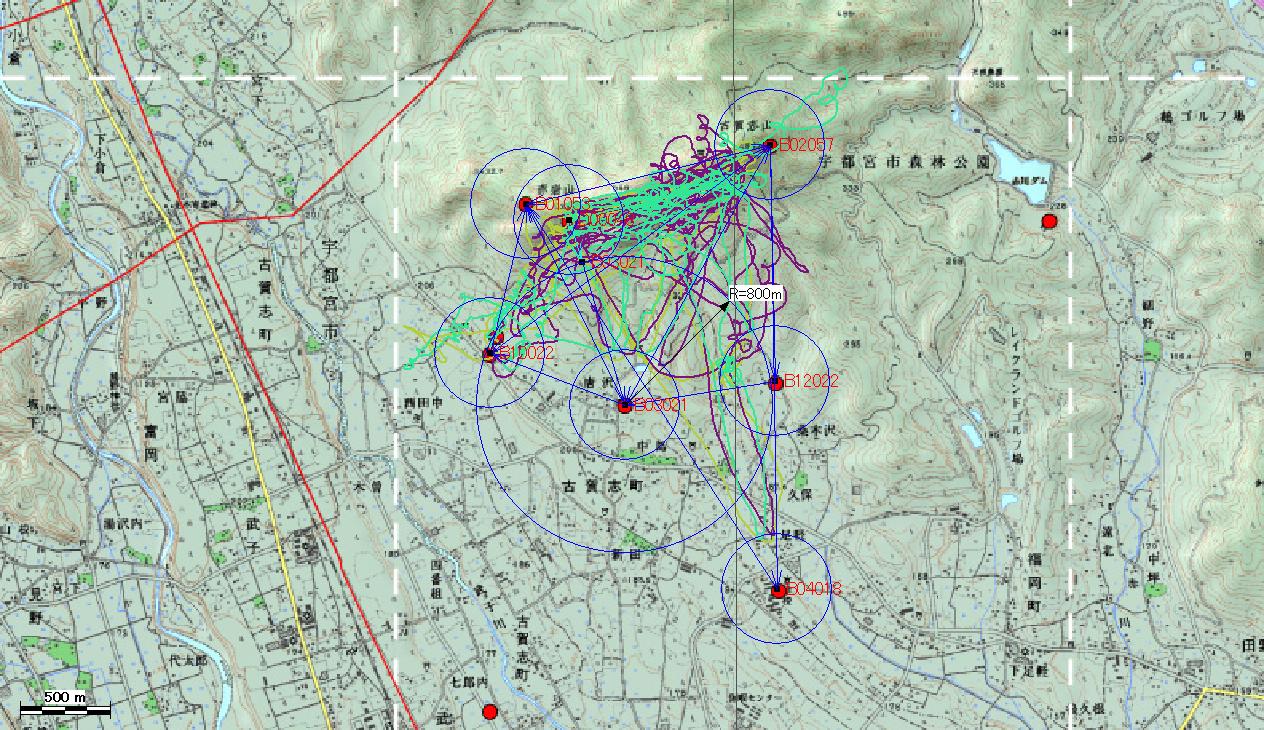The width and height of the screenshot is (1264, 730).
Task: Click the small red marker just above B10022
Action: [500, 338]
